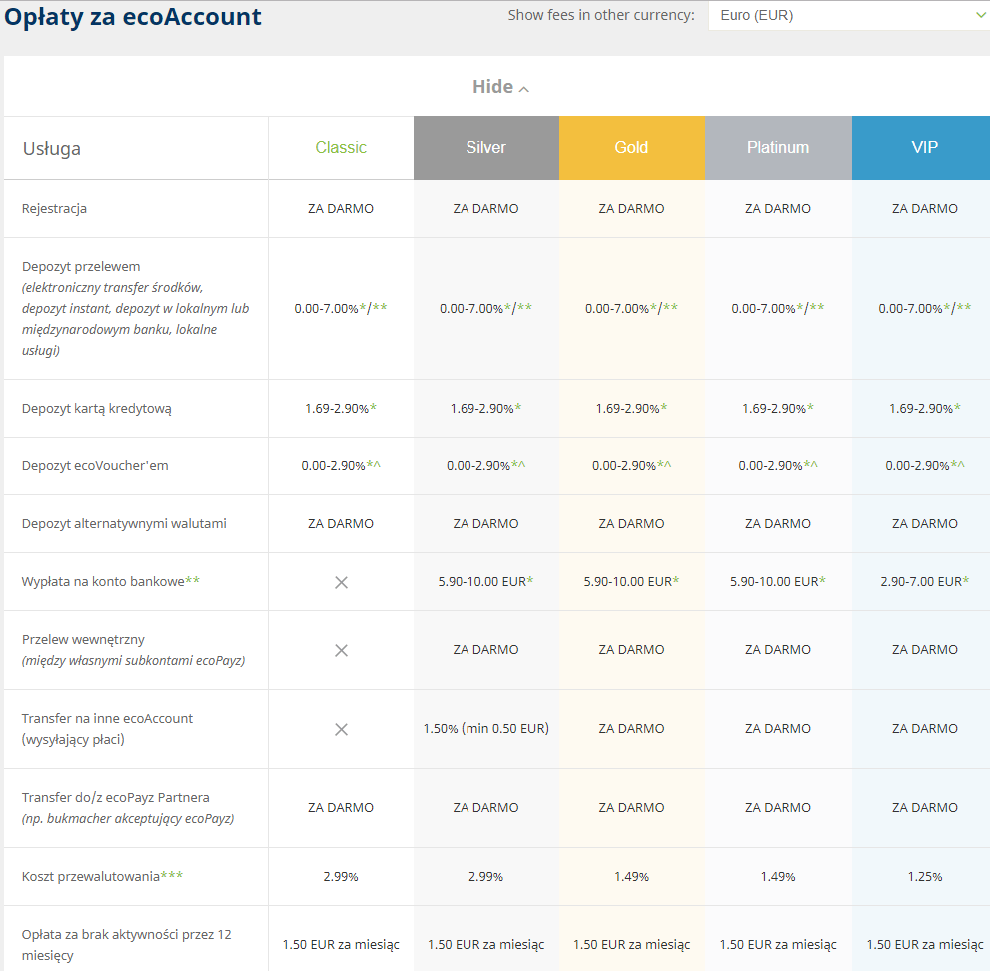Click Silver currency conversion cost 2.99%
This screenshot has height=971, width=990.
tap(486, 876)
